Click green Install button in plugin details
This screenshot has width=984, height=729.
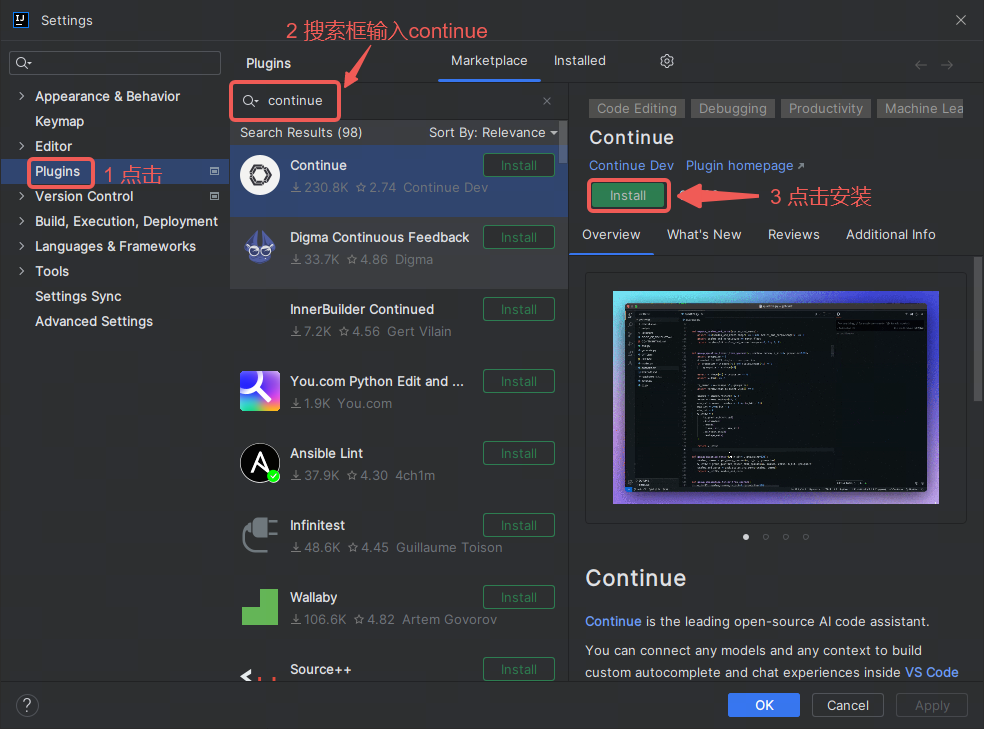click(x=628, y=196)
